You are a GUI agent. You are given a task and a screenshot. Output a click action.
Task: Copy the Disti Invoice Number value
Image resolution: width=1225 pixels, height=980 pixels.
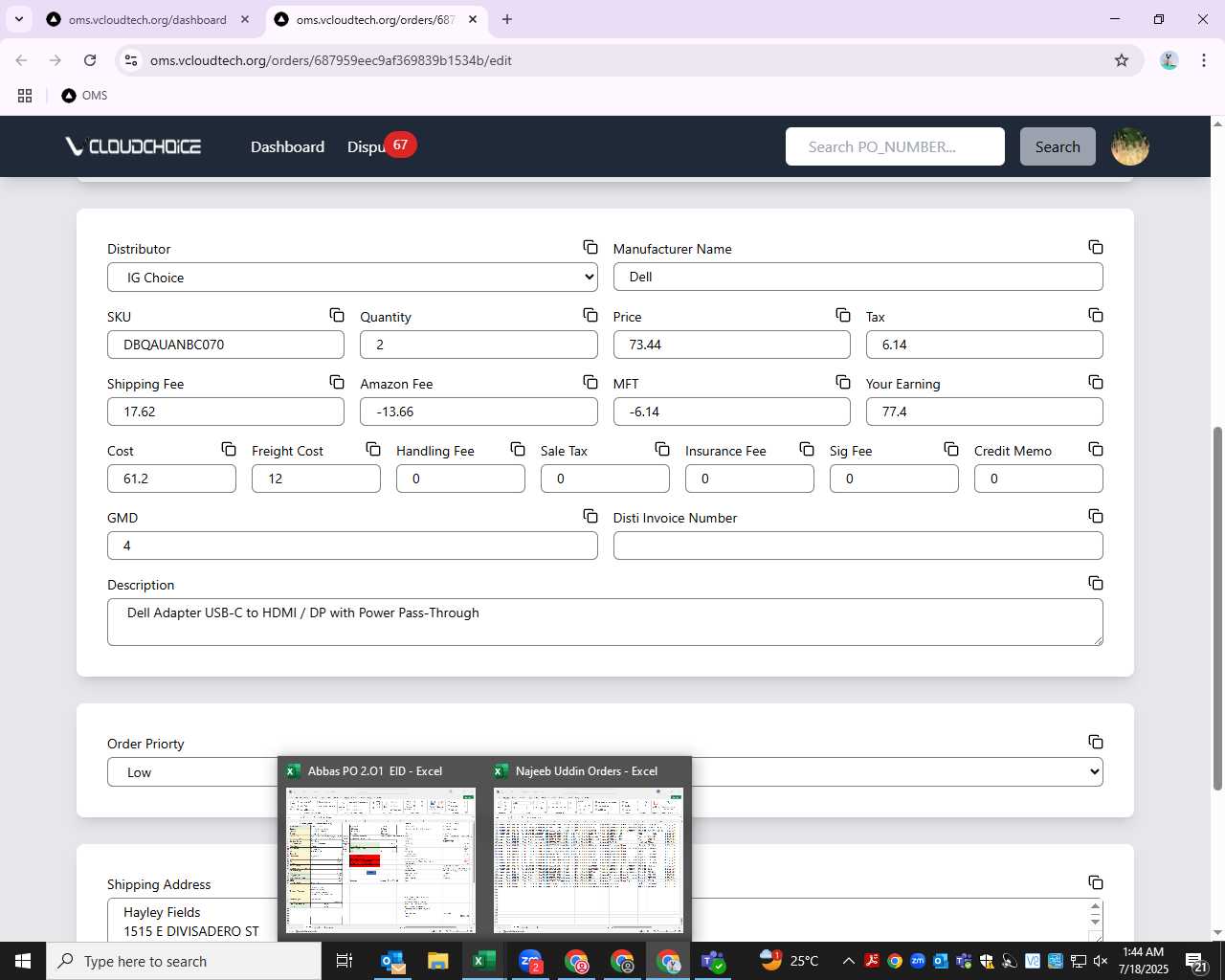1096,516
